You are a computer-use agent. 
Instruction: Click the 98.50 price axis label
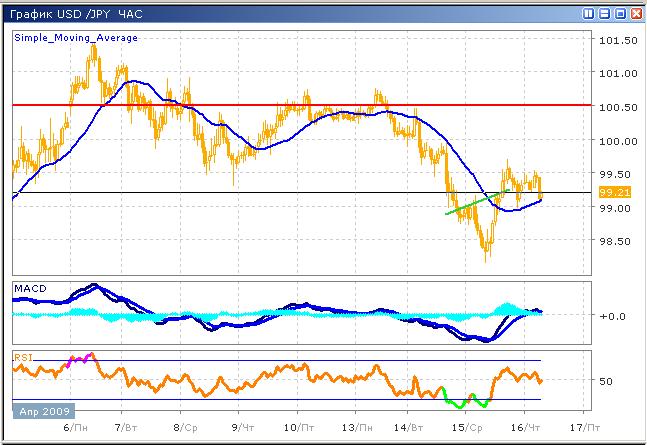coord(614,241)
